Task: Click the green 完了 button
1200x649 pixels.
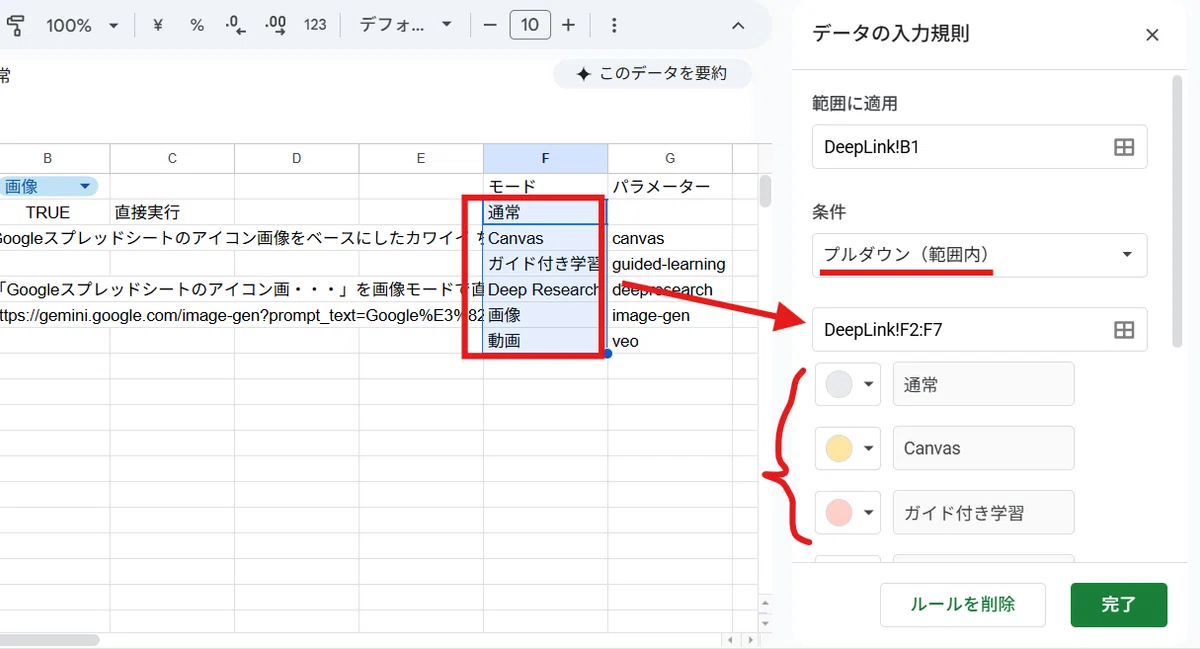Action: coord(1119,604)
